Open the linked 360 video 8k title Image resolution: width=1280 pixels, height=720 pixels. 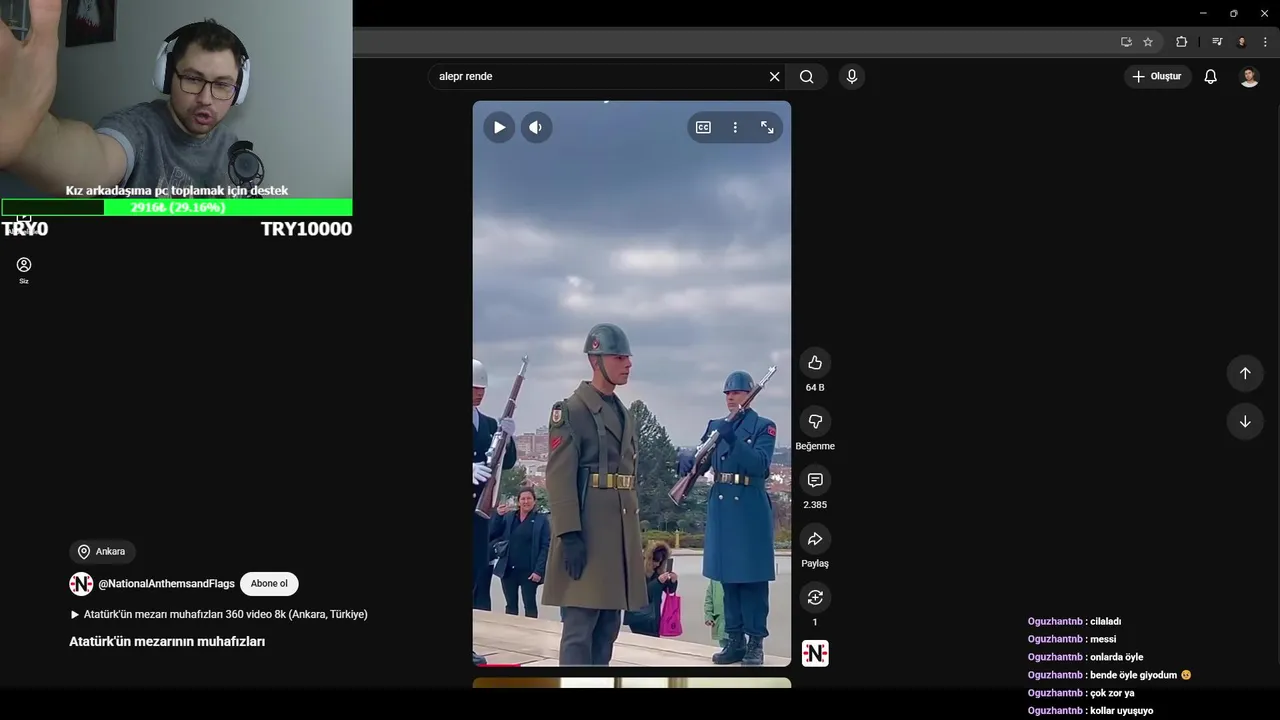(x=218, y=614)
